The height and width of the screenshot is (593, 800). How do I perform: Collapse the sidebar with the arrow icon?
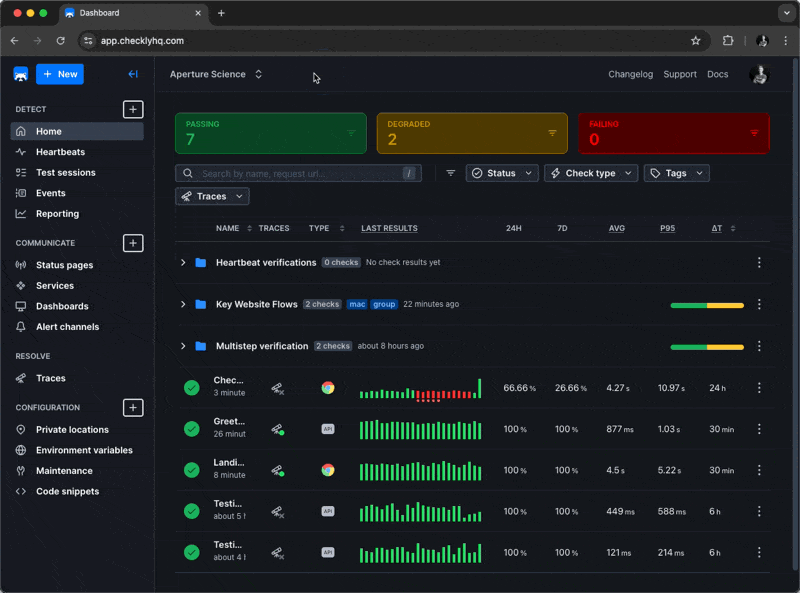coord(133,75)
